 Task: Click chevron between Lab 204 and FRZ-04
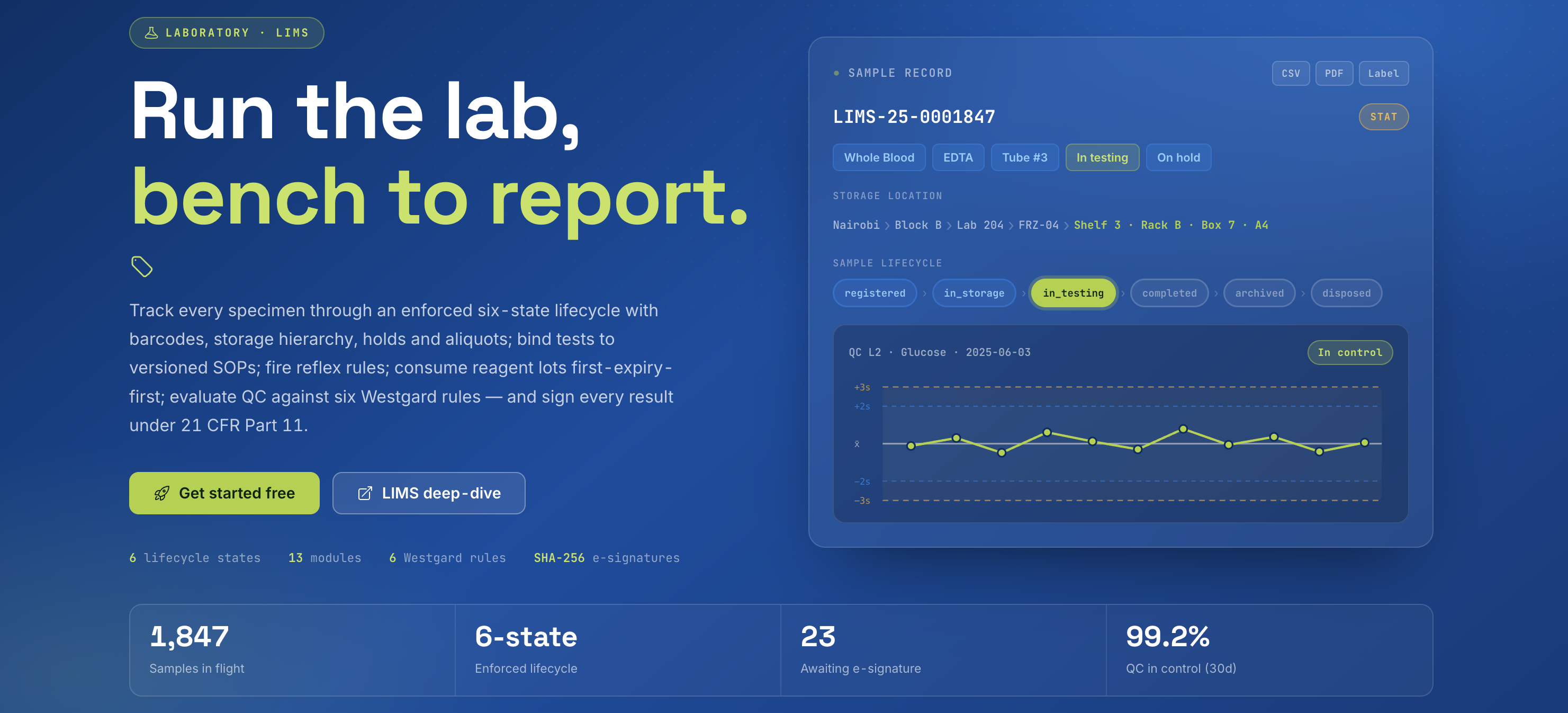tap(1011, 226)
